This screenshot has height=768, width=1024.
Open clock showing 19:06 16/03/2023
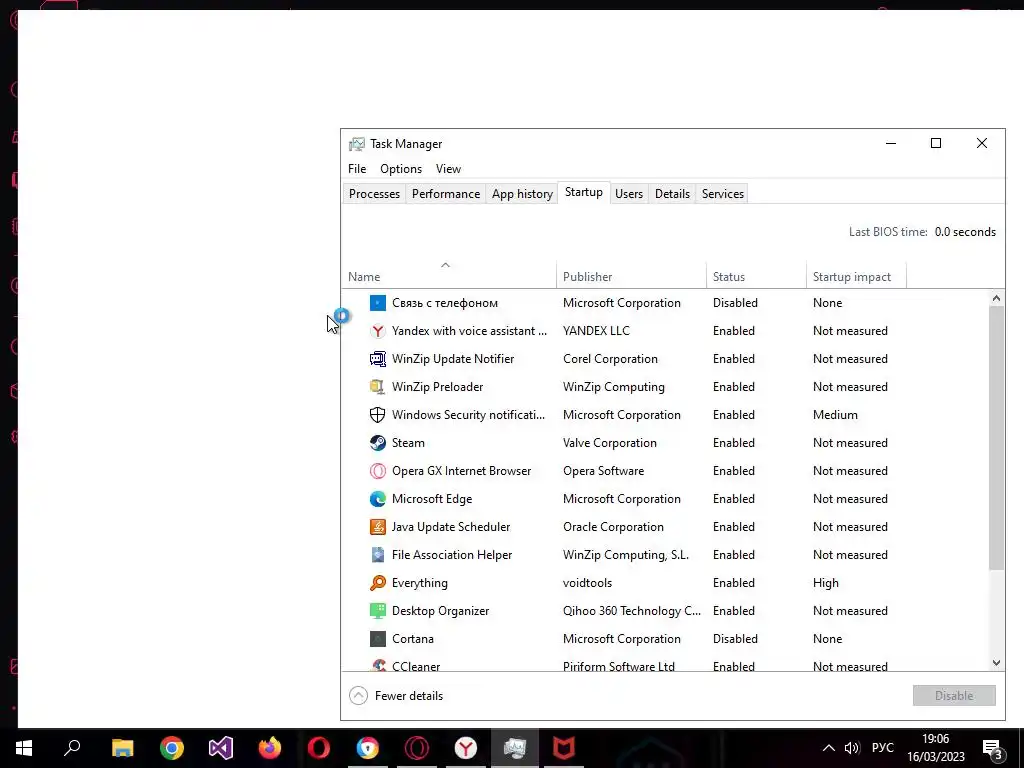pyautogui.click(x=936, y=748)
